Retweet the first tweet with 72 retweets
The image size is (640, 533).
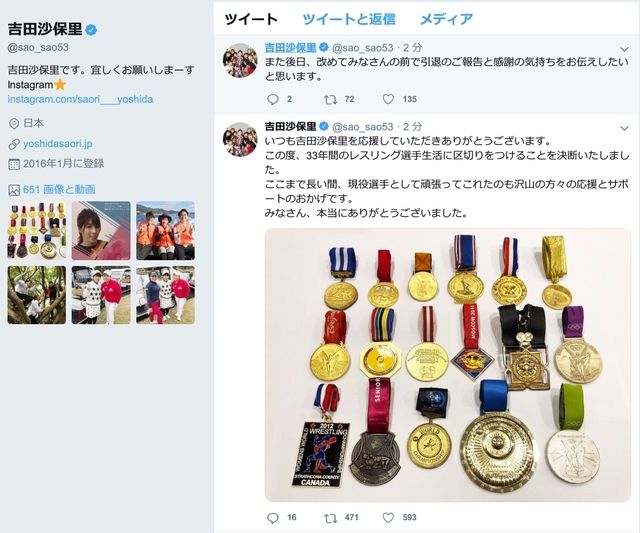(330, 99)
